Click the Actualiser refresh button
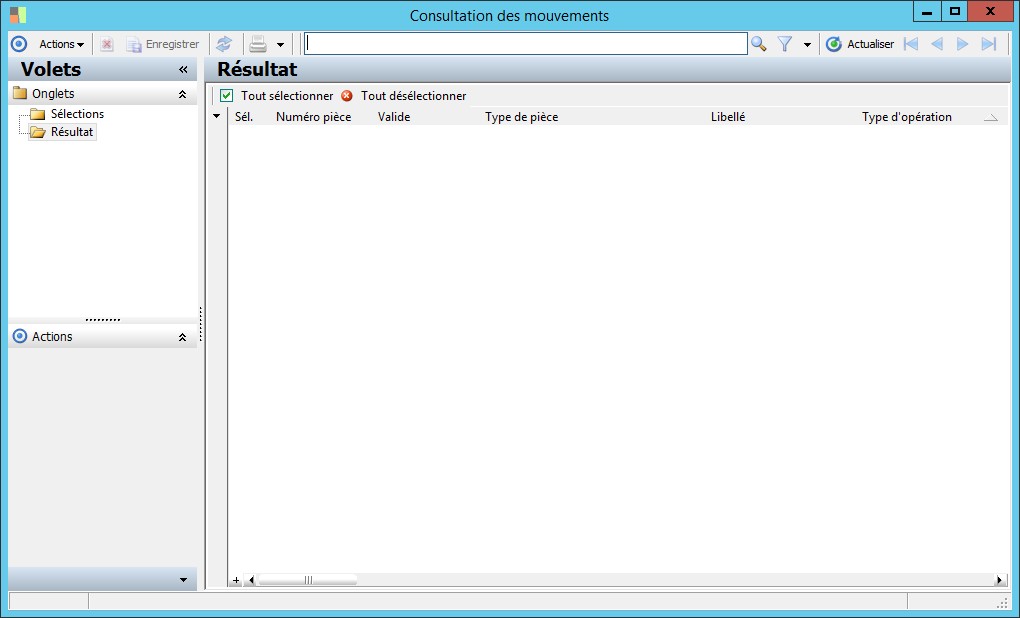This screenshot has width=1020, height=618. click(x=860, y=44)
